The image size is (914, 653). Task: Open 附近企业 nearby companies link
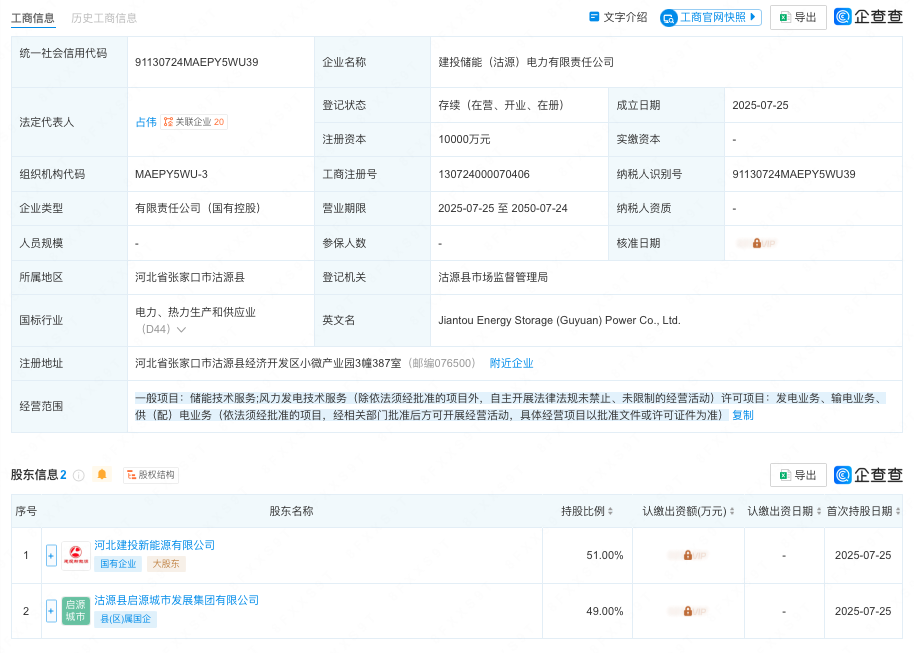(511, 363)
